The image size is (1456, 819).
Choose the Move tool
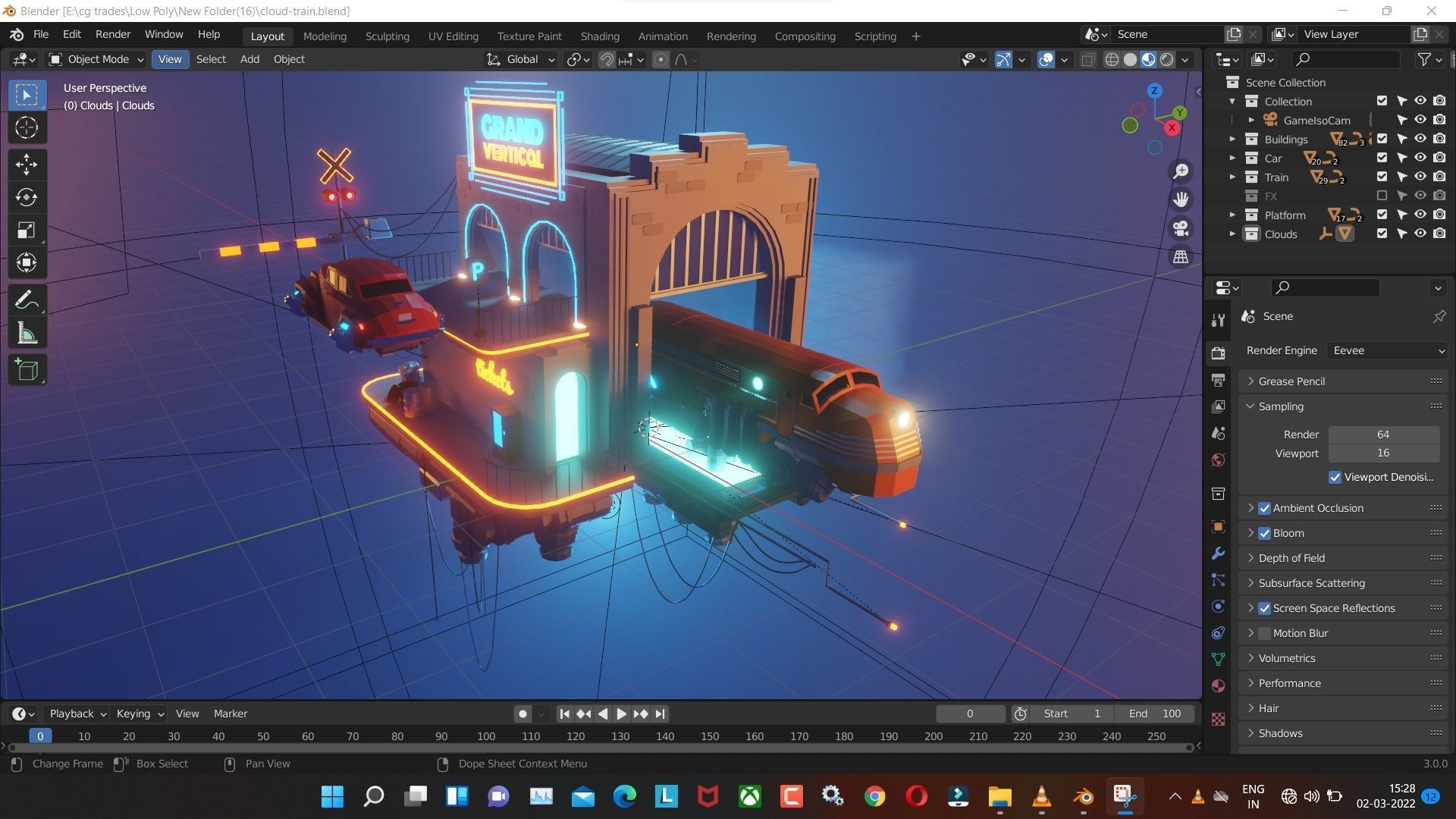(27, 165)
